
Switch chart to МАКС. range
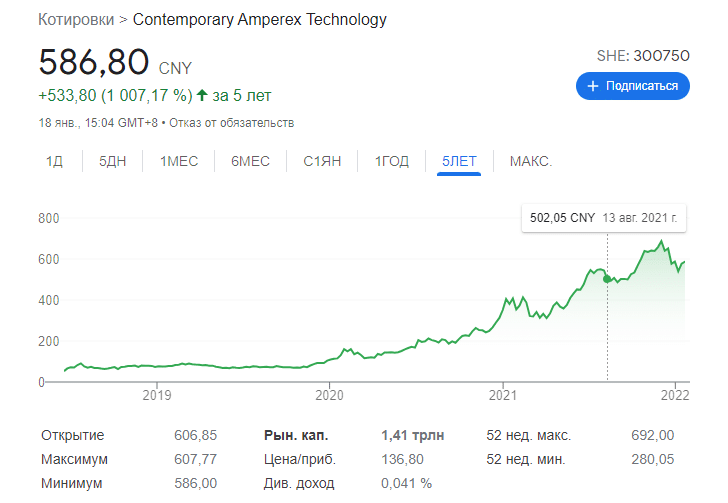[x=531, y=161]
